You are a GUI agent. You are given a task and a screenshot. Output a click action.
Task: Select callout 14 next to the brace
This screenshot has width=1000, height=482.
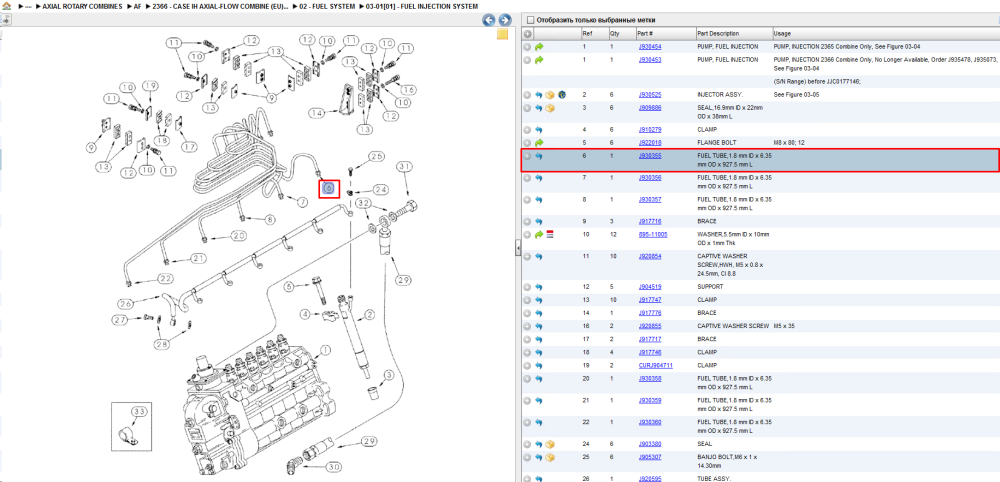316,112
